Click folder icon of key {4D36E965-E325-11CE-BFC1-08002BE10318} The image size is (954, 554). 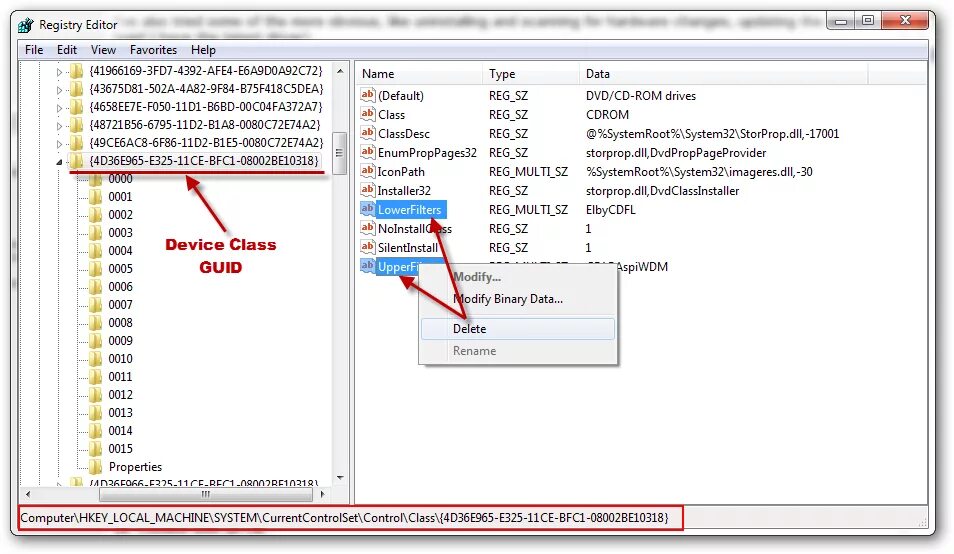[76, 161]
